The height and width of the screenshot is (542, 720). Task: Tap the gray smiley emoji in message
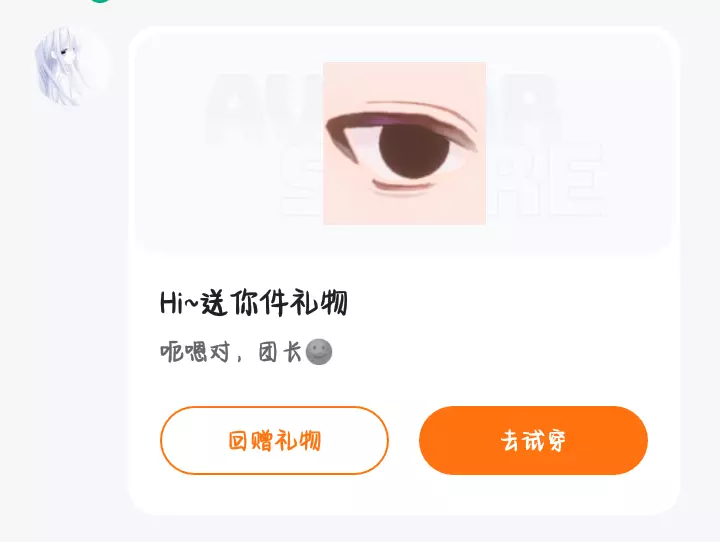pyautogui.click(x=319, y=352)
